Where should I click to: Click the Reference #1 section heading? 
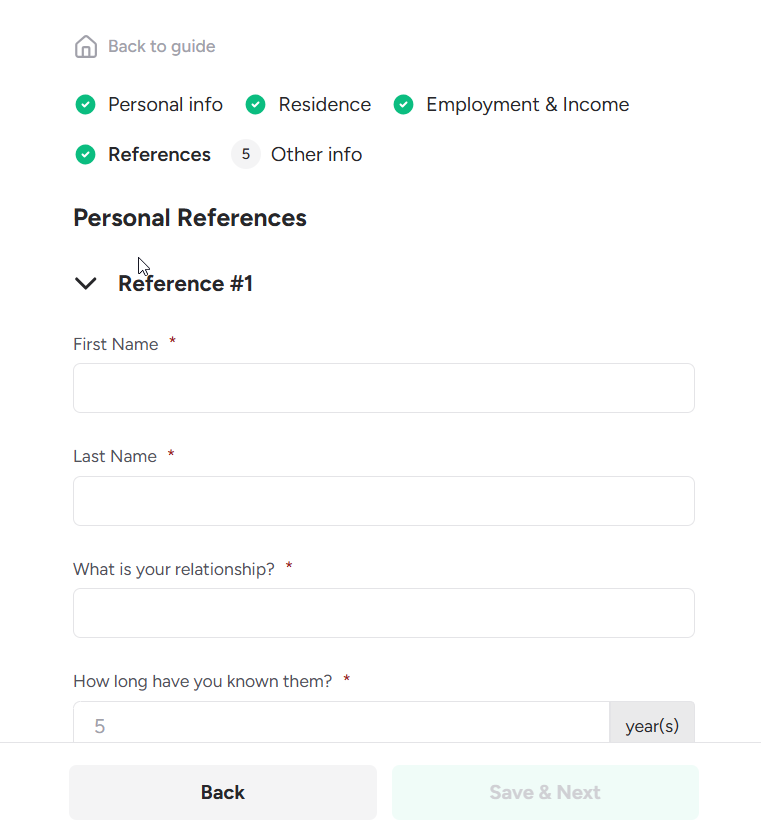click(185, 284)
